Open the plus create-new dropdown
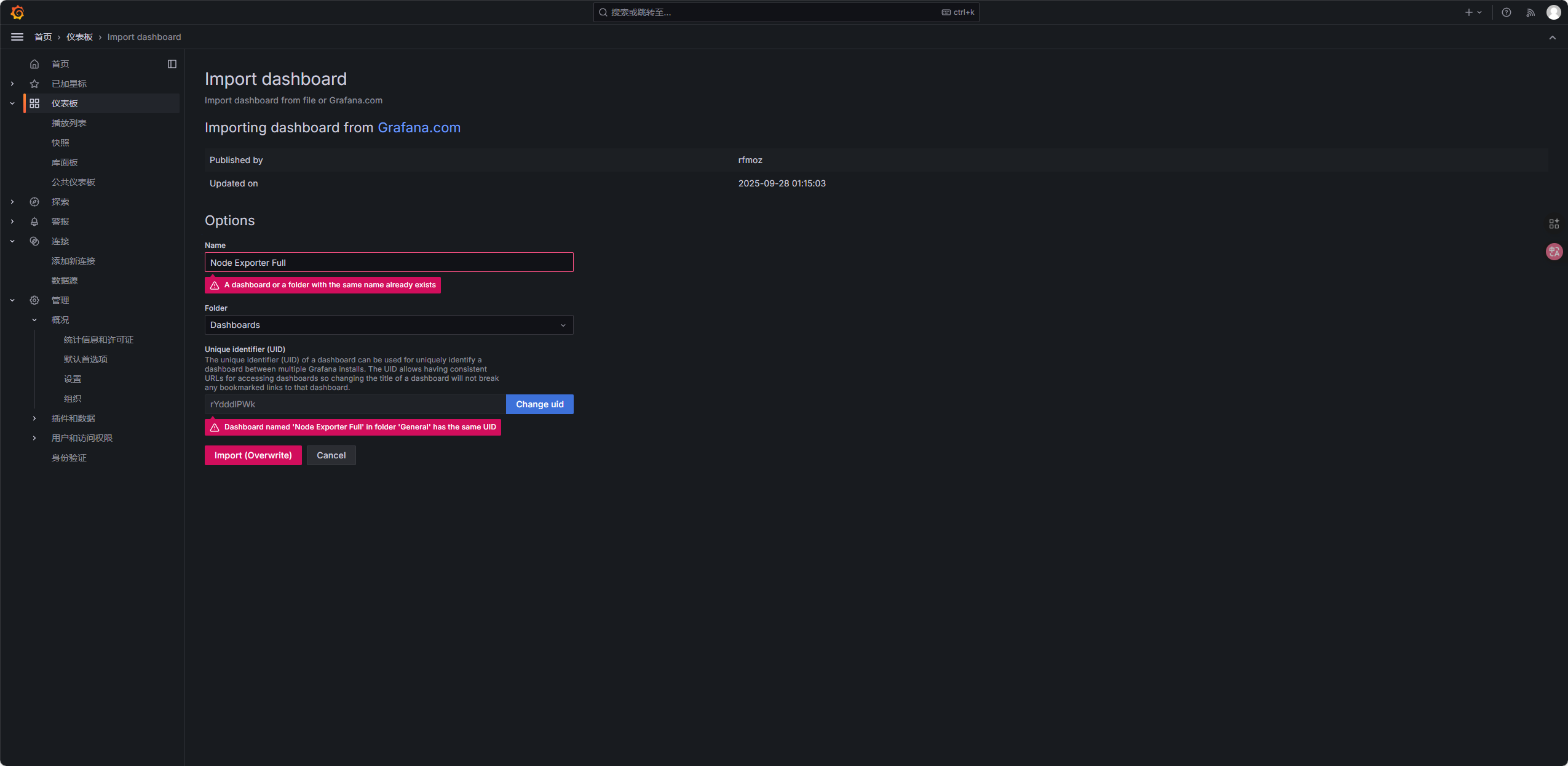This screenshot has width=1568, height=766. [x=1473, y=12]
